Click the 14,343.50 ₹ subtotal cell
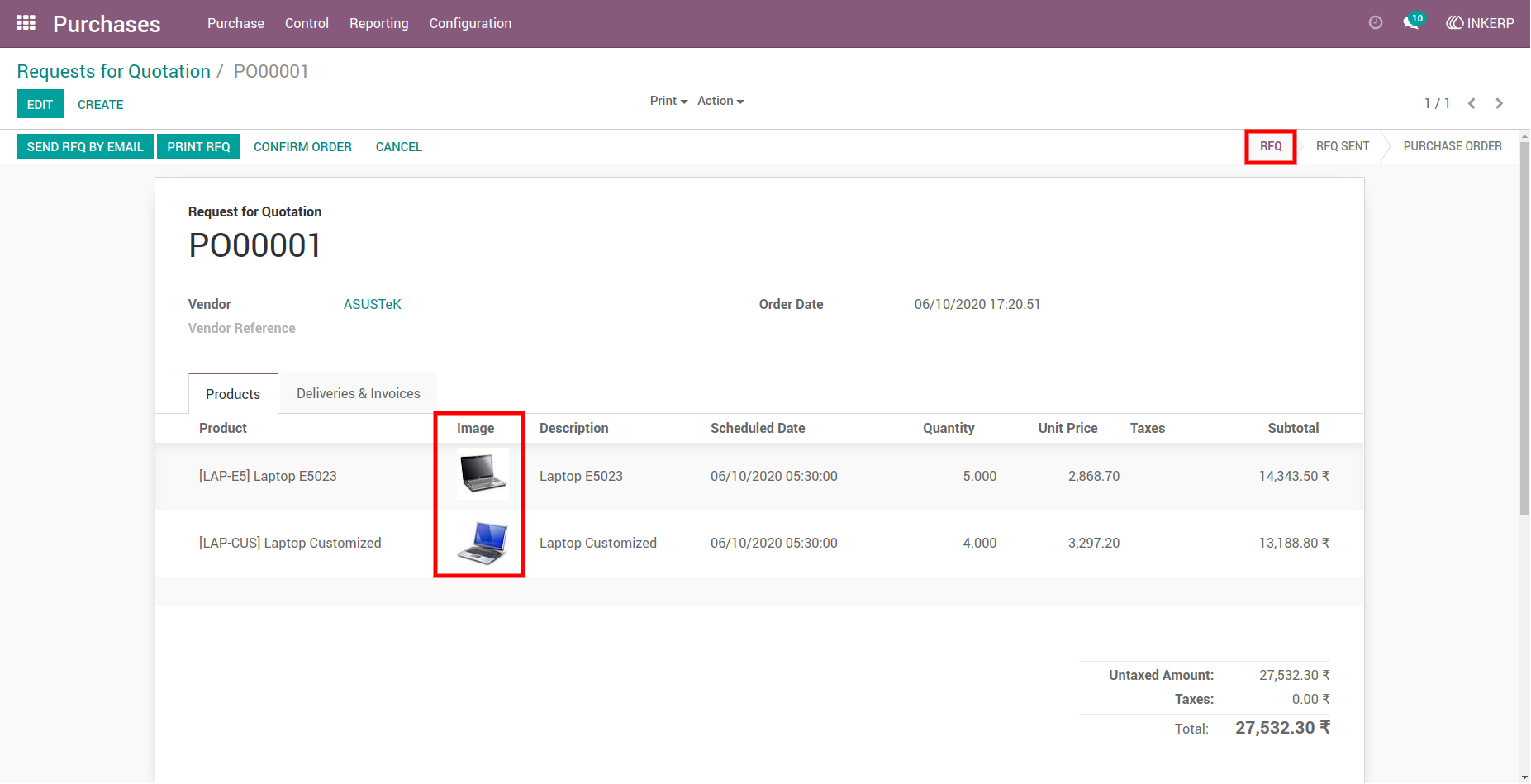This screenshot has height=784, width=1531. pos(1294,476)
